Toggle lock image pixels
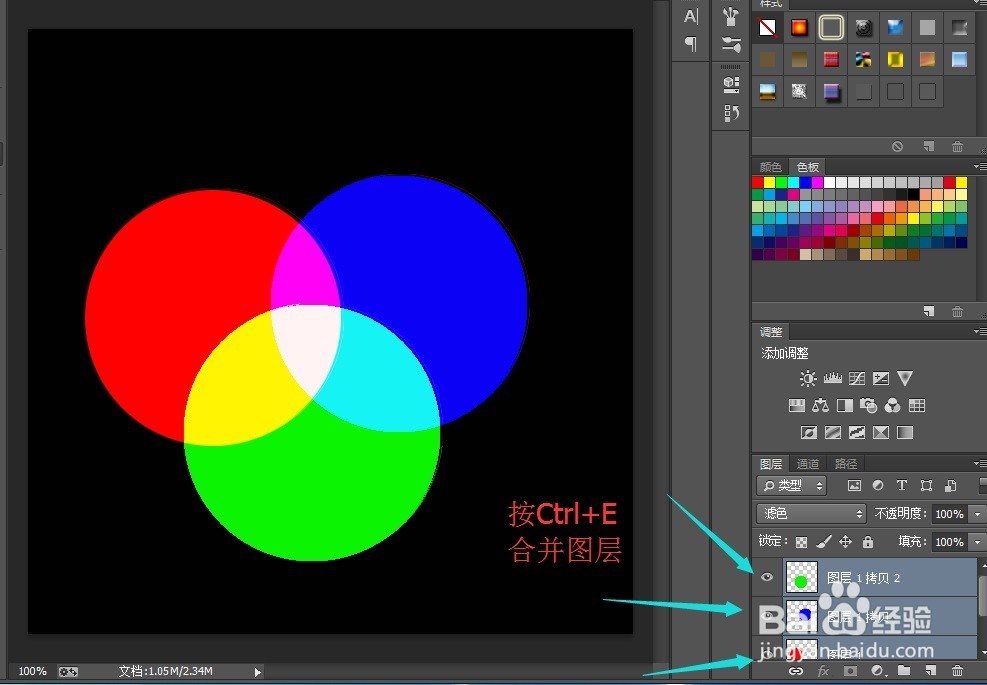Screen dimensions: 987x685 point(823,541)
